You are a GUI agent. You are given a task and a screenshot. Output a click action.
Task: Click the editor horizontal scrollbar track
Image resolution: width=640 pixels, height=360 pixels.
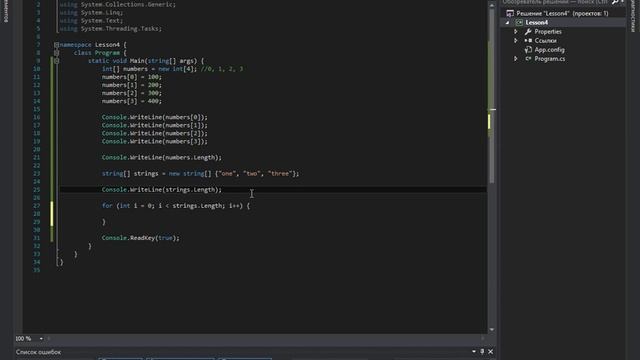click(265, 338)
